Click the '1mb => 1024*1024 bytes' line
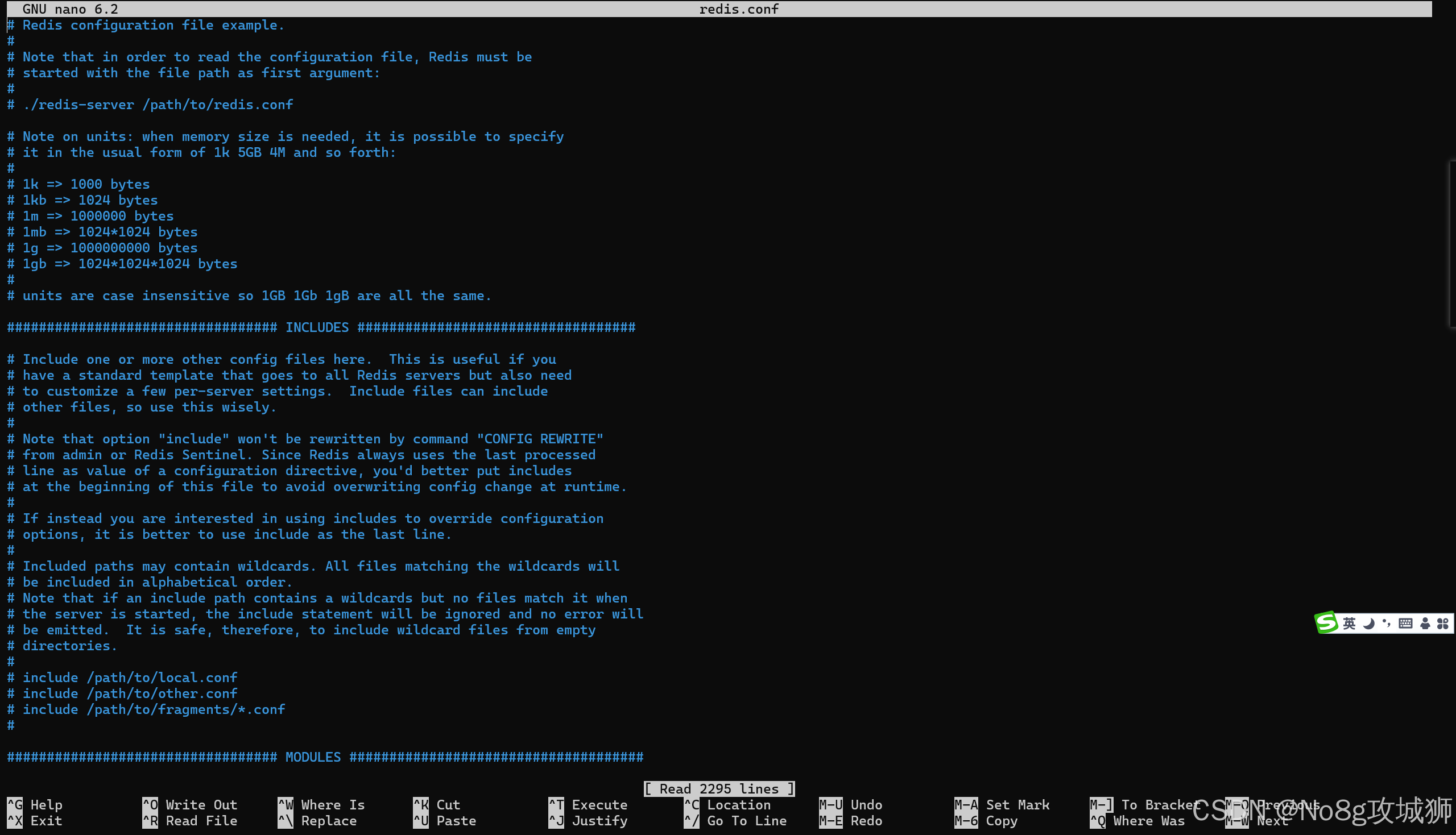The height and width of the screenshot is (835, 1456). [x=103, y=232]
